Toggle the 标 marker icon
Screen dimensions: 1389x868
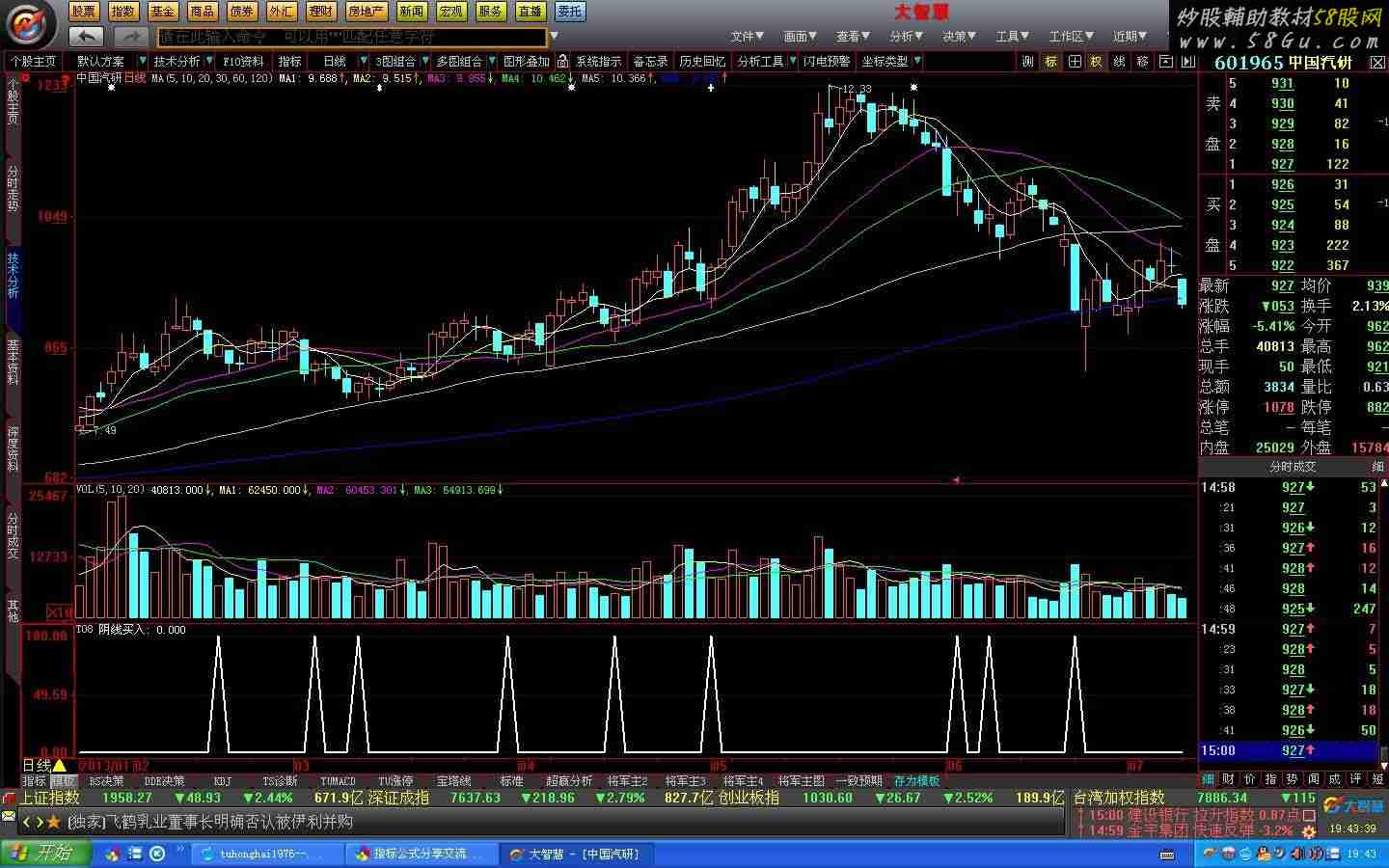pyautogui.click(x=1050, y=61)
